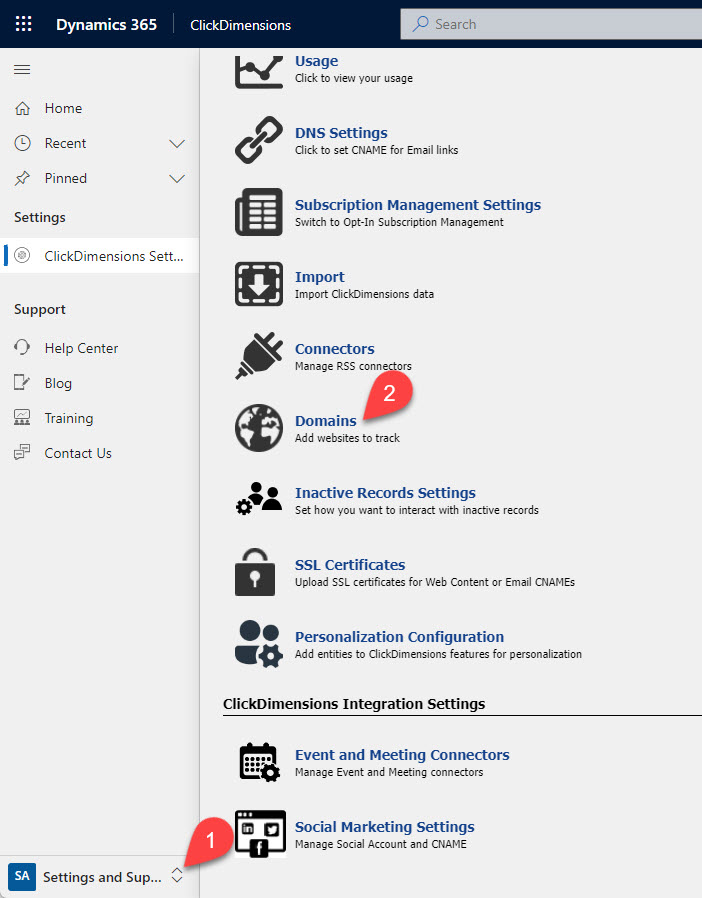Screen dimensions: 702x898
Task: Click the Blog pencil-note icon
Action: (x=22, y=383)
